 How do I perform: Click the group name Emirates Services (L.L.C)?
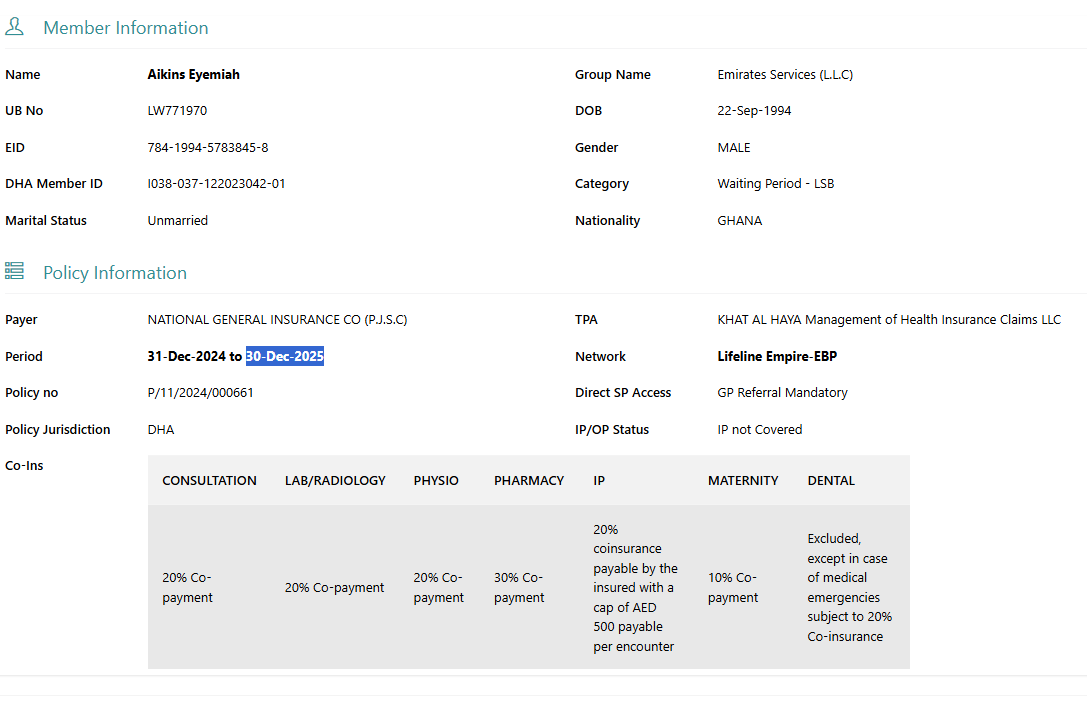coord(785,74)
